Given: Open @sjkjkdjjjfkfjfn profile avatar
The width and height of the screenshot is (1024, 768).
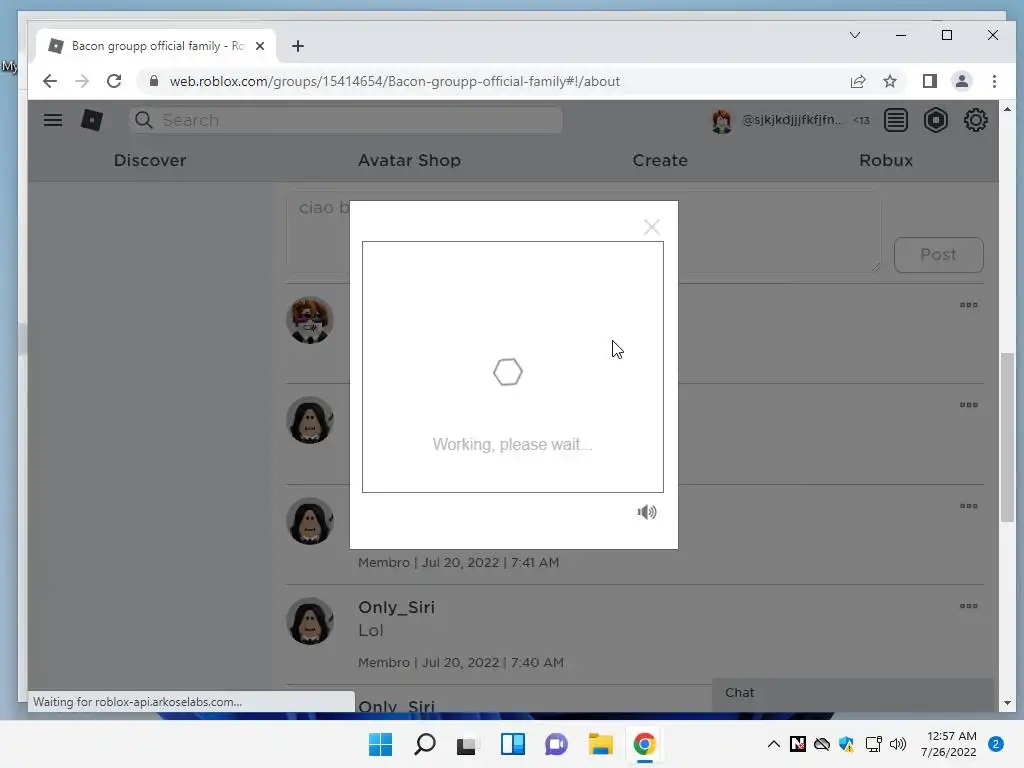Looking at the screenshot, I should click(x=722, y=121).
